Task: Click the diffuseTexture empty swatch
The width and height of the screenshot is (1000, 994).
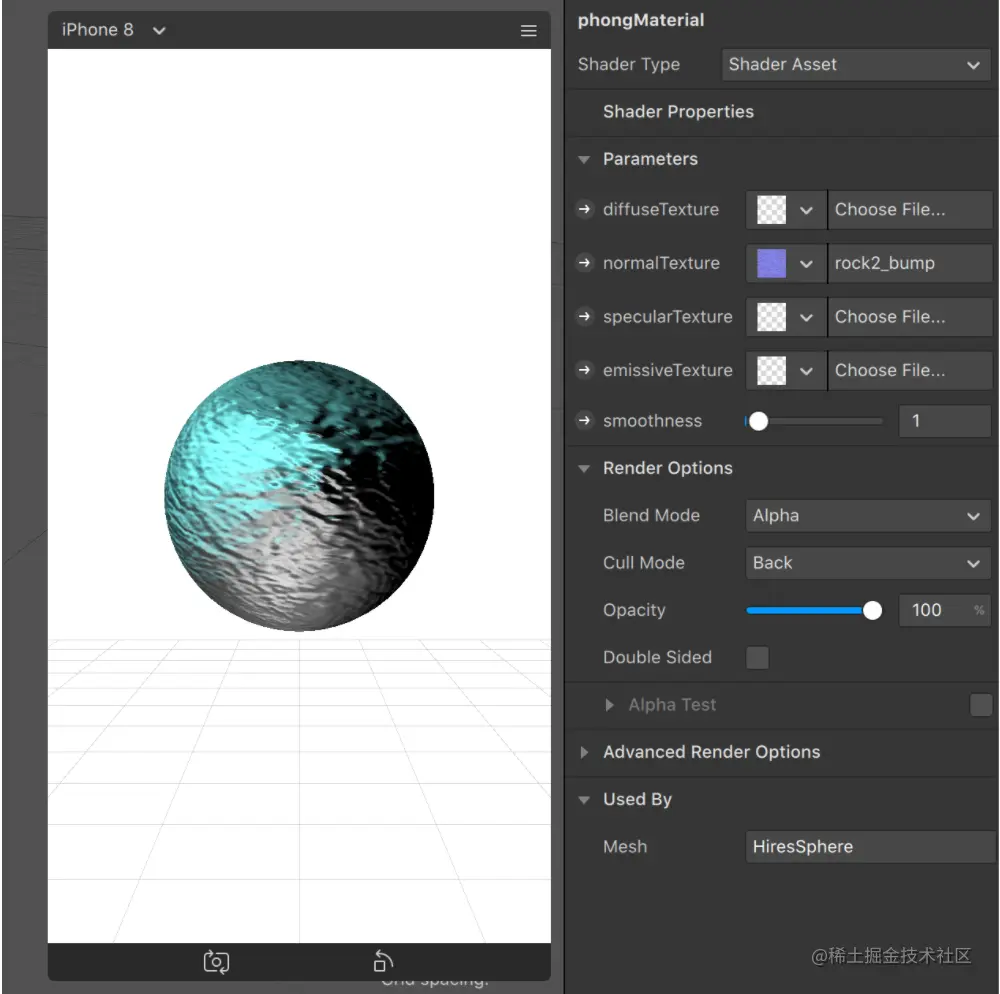Action: click(771, 210)
